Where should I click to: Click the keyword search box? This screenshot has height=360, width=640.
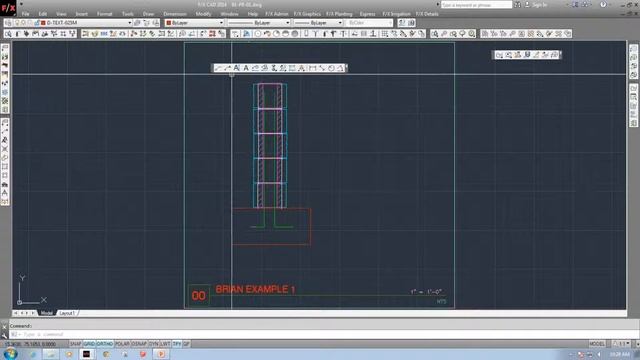(x=476, y=5)
